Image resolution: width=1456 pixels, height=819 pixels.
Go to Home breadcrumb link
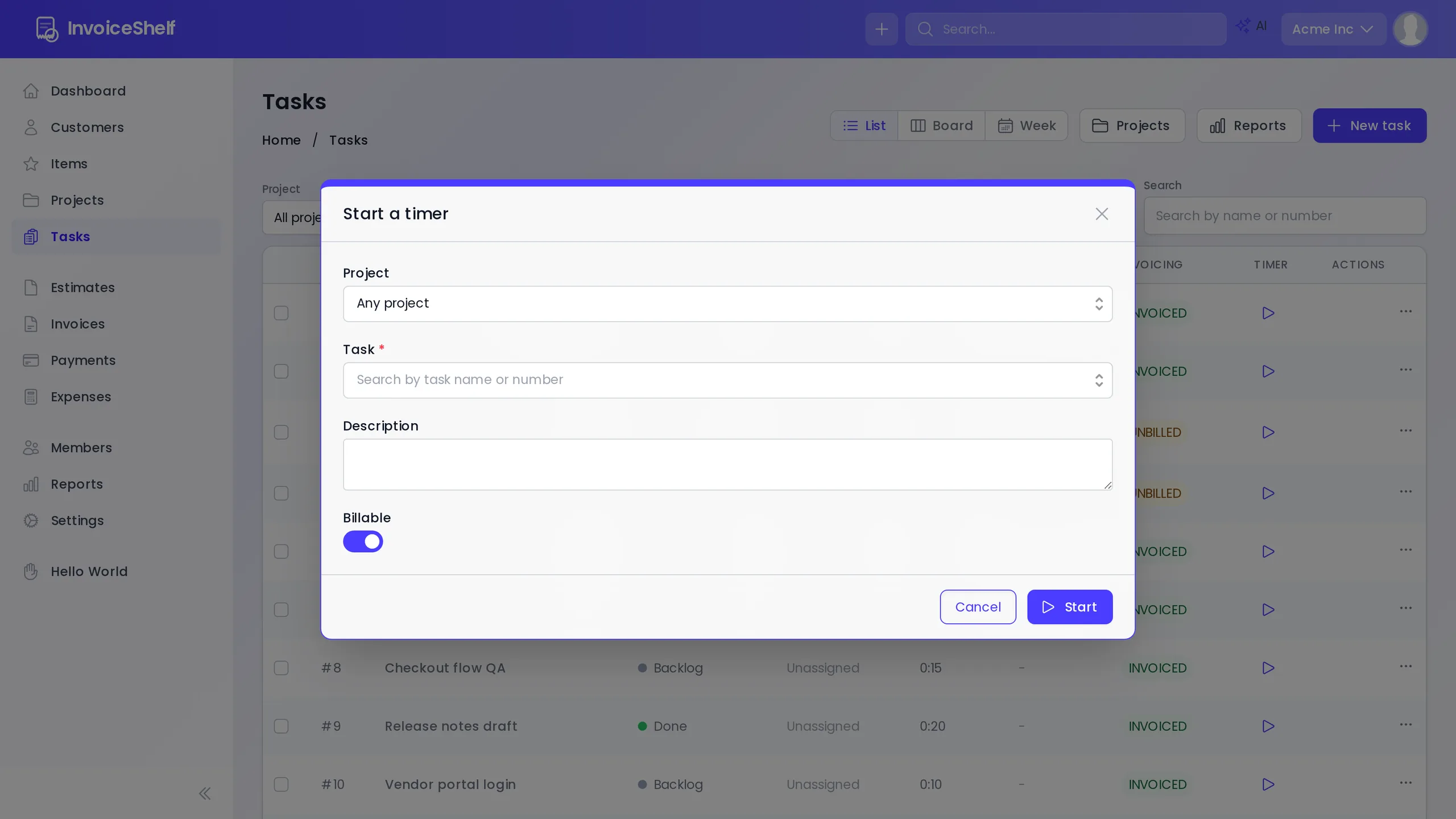point(281,140)
